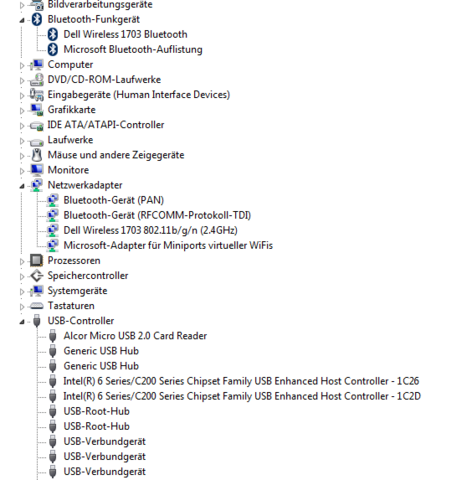Expand Mäuse und andere Zeigegeräte arrow
This screenshot has height=480, width=462.
tap(22, 156)
